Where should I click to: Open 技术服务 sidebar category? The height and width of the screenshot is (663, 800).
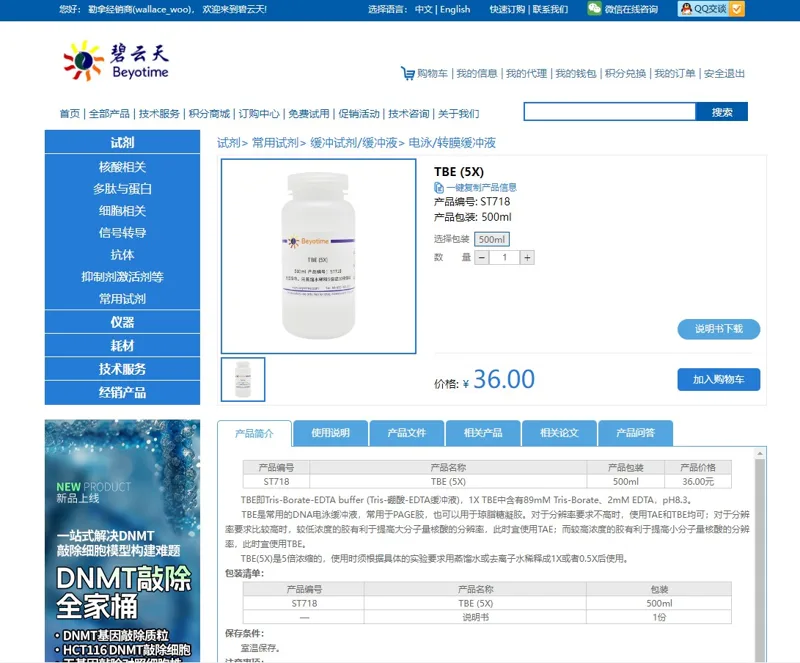point(122,369)
